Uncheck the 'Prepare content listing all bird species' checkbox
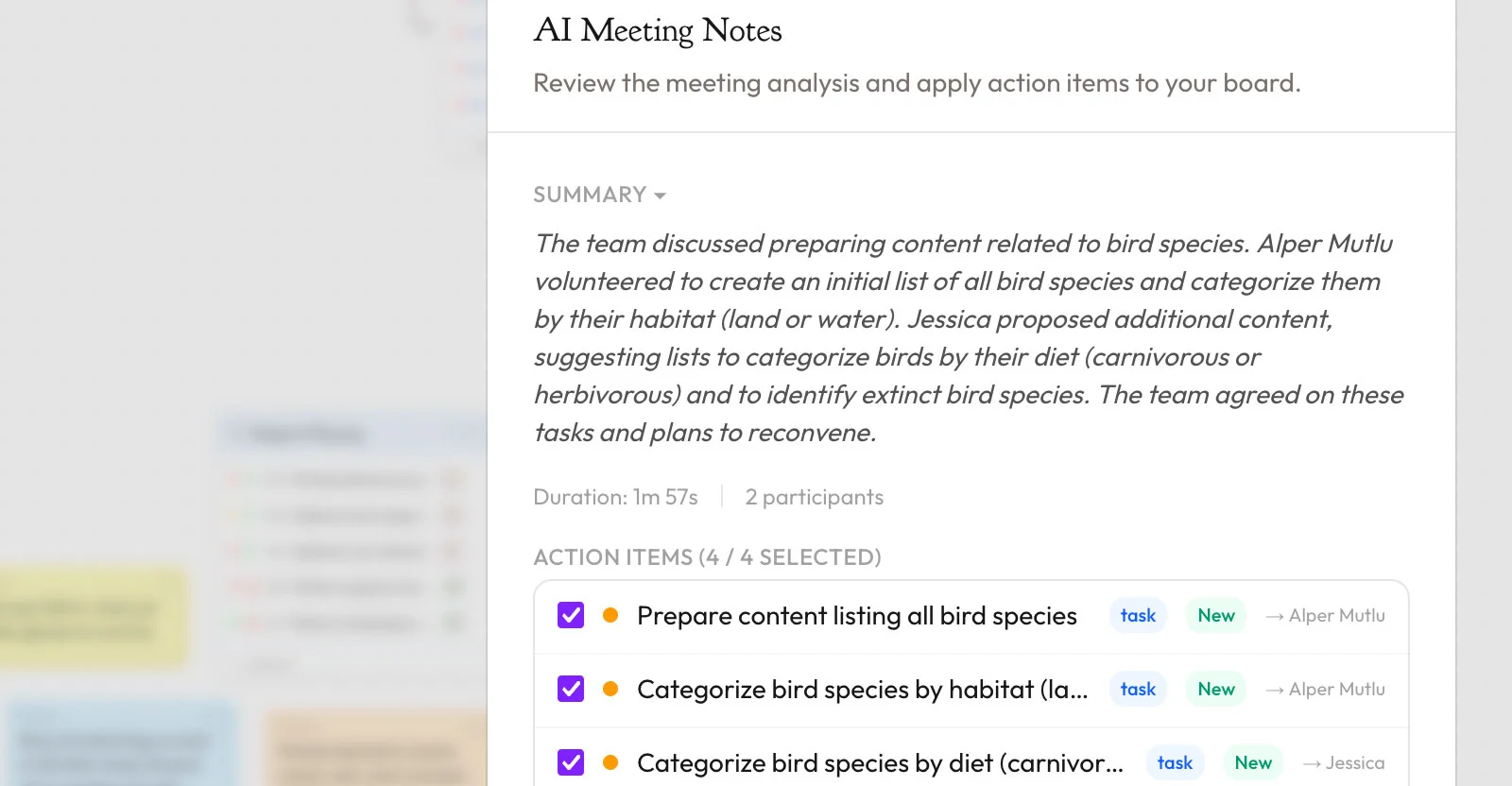 [x=571, y=616]
